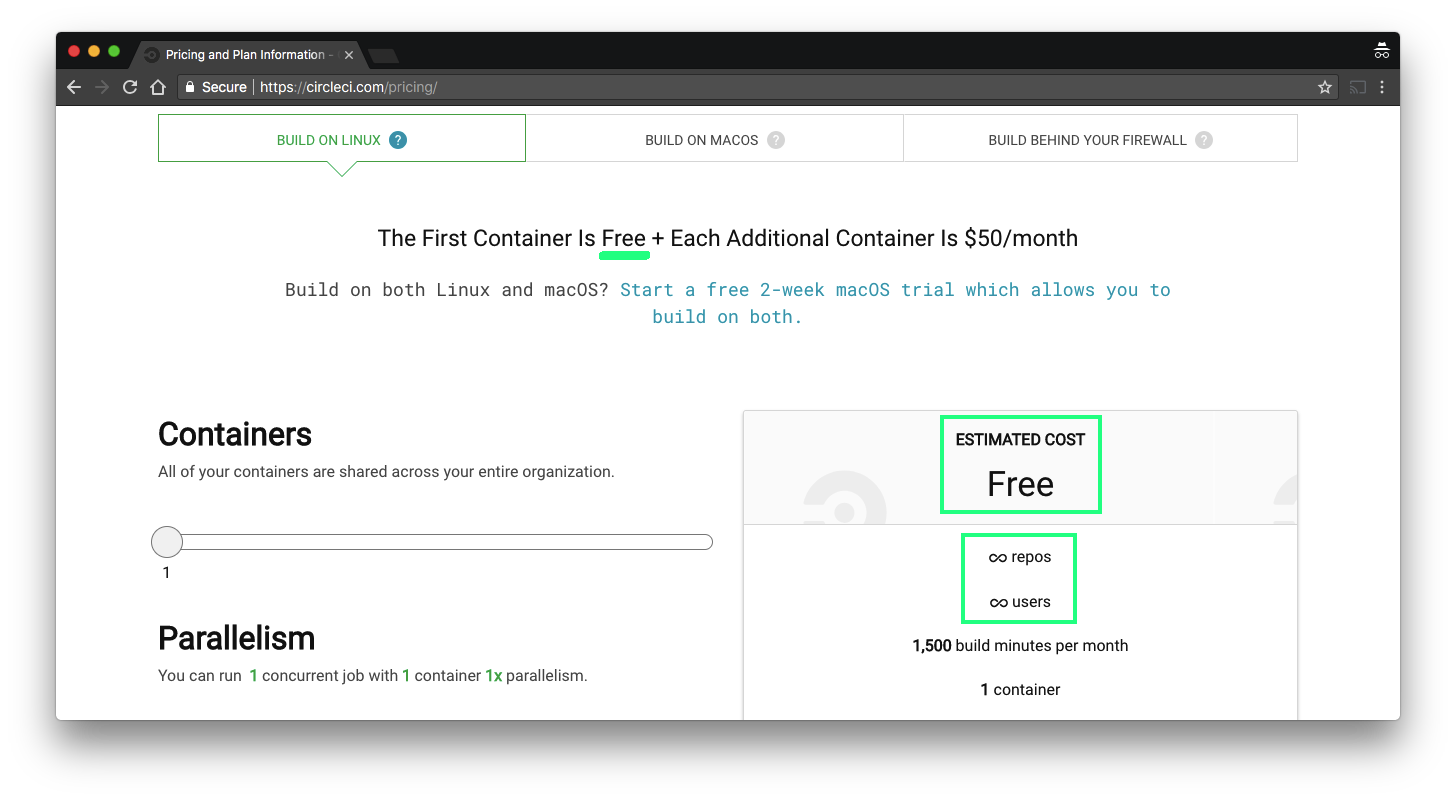Maximize the window with the green button
Viewport: 1456px width, 800px height.
tap(114, 51)
